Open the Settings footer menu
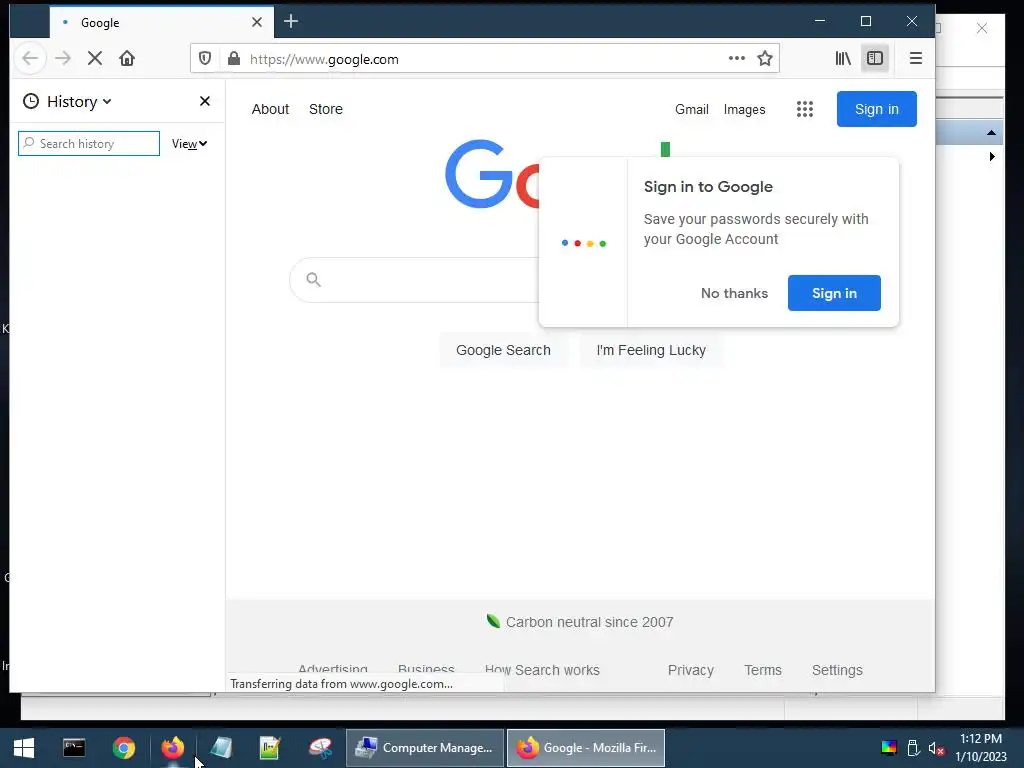This screenshot has width=1024, height=768. click(837, 670)
